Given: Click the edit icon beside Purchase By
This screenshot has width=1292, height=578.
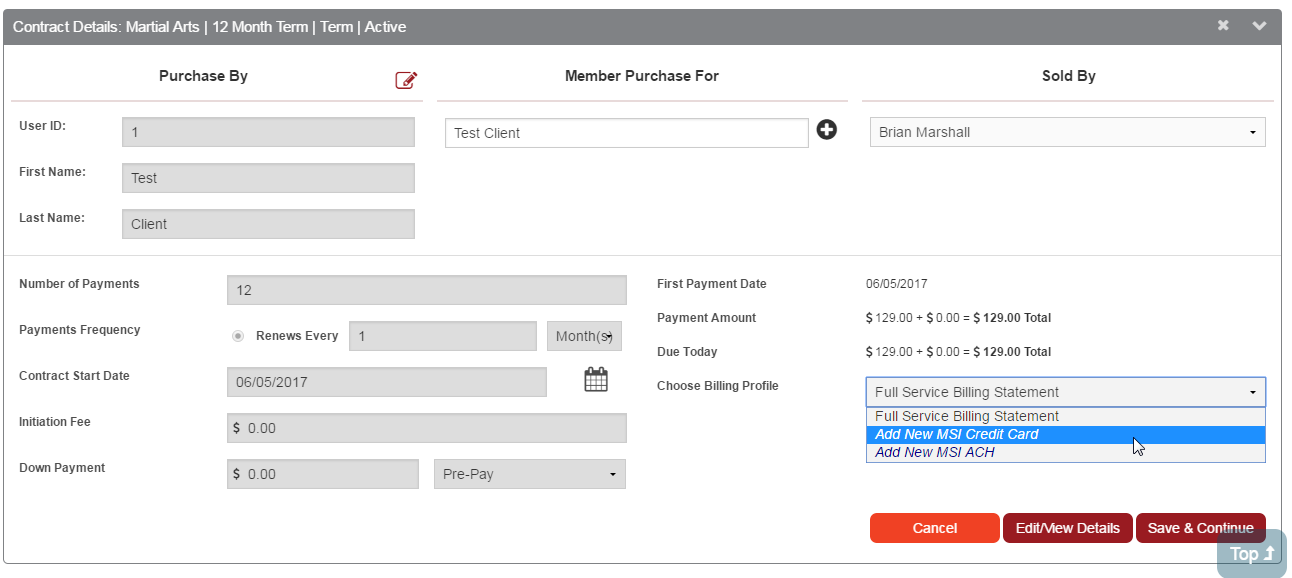Looking at the screenshot, I should 406,80.
